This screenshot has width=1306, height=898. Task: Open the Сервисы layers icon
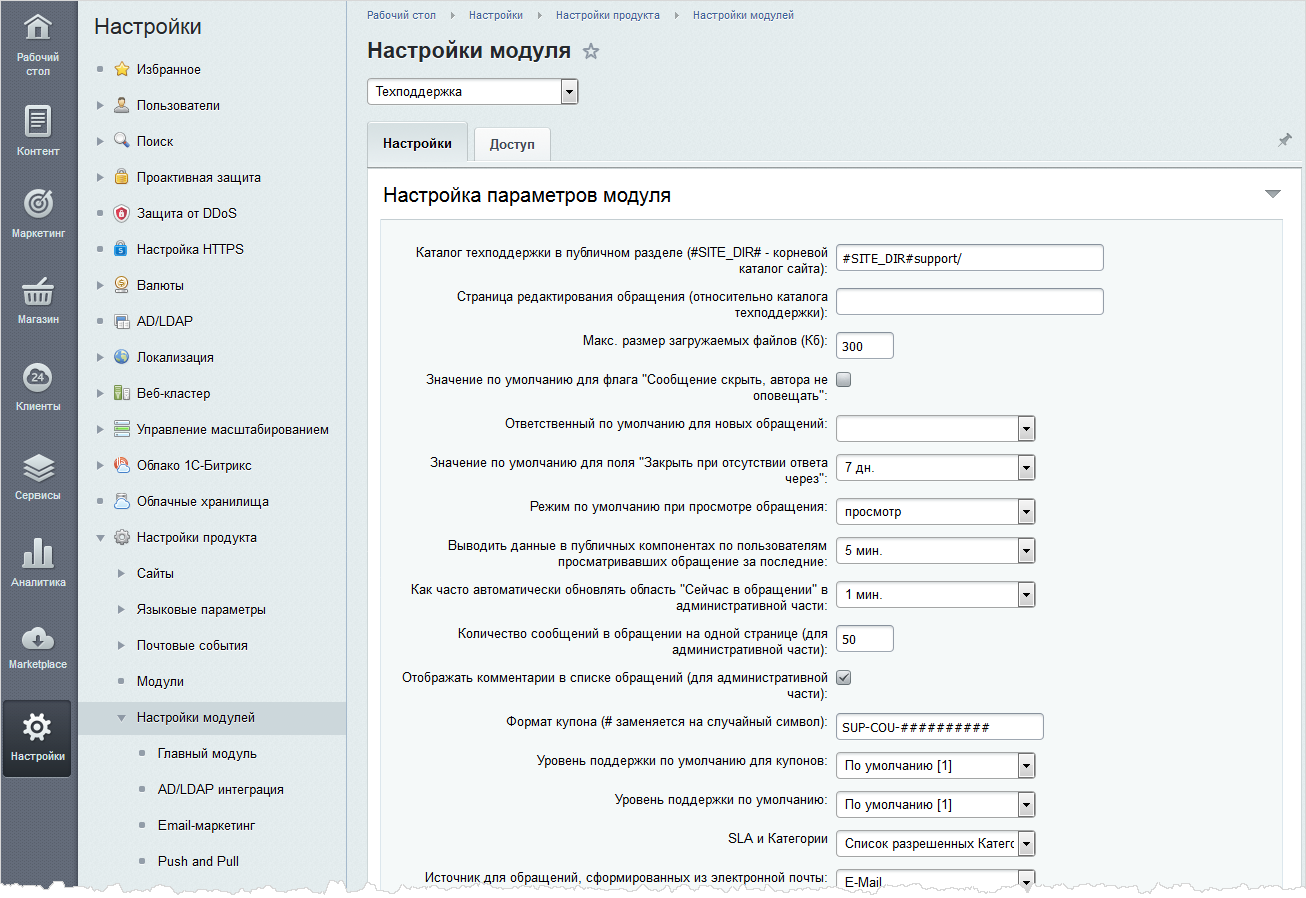click(x=38, y=467)
